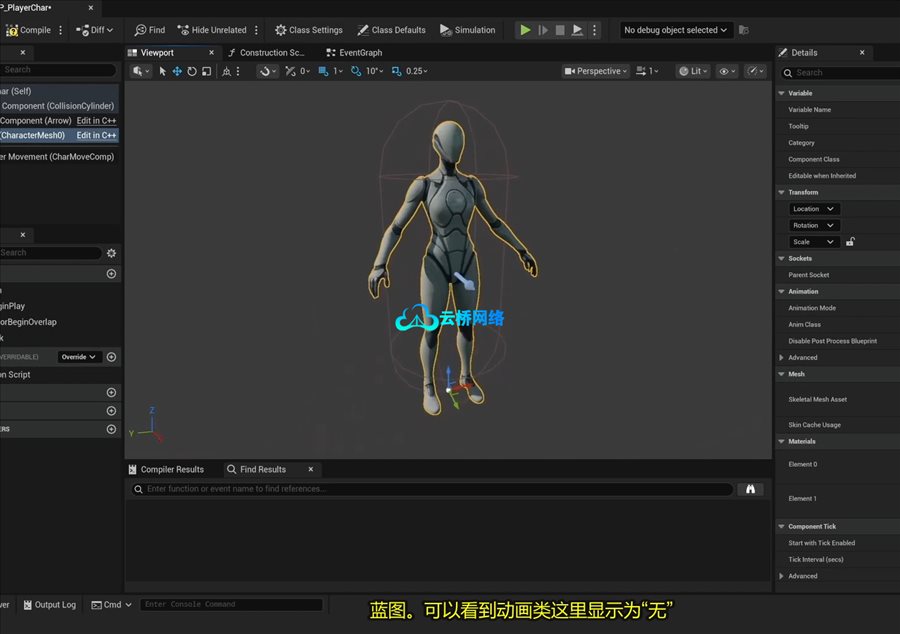Toggle Simulation mode
Image resolution: width=900 pixels, height=634 pixels.
coord(468,30)
